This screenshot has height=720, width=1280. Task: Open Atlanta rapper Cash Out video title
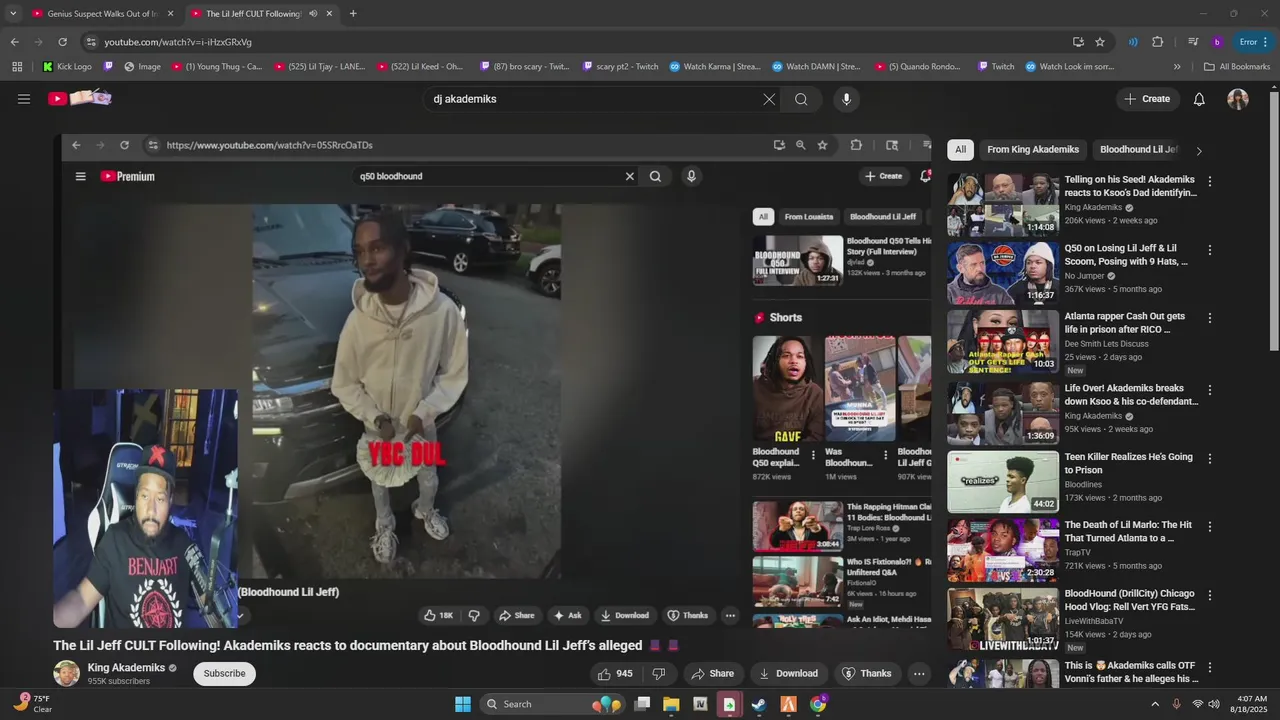click(x=1125, y=323)
